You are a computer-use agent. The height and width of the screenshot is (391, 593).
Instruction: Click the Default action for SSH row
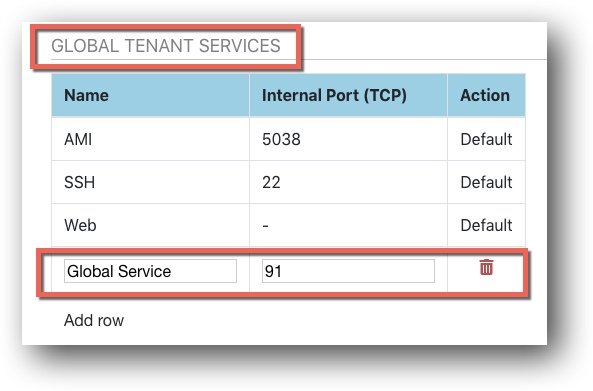click(486, 182)
